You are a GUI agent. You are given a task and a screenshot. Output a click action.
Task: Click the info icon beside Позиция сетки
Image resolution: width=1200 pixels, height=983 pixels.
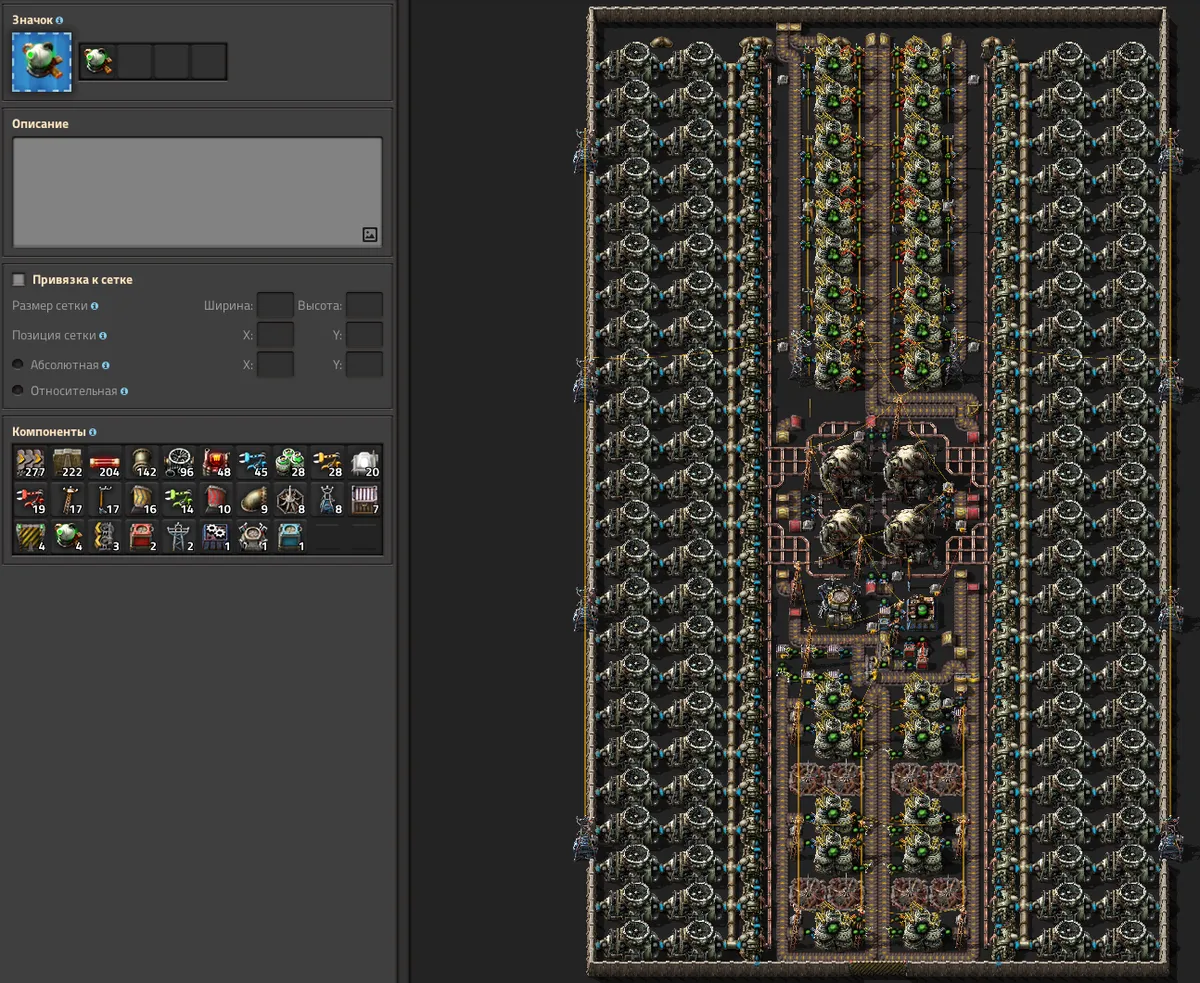(x=103, y=336)
